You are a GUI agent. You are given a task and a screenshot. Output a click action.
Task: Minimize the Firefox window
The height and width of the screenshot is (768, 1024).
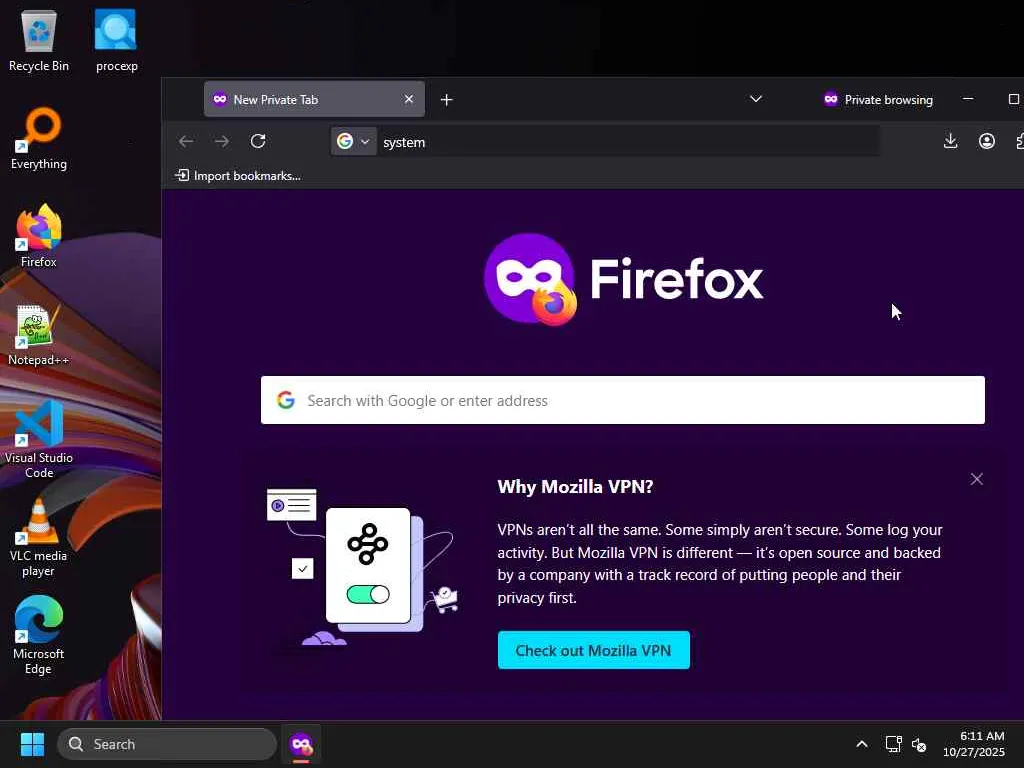pyautogui.click(x=968, y=99)
